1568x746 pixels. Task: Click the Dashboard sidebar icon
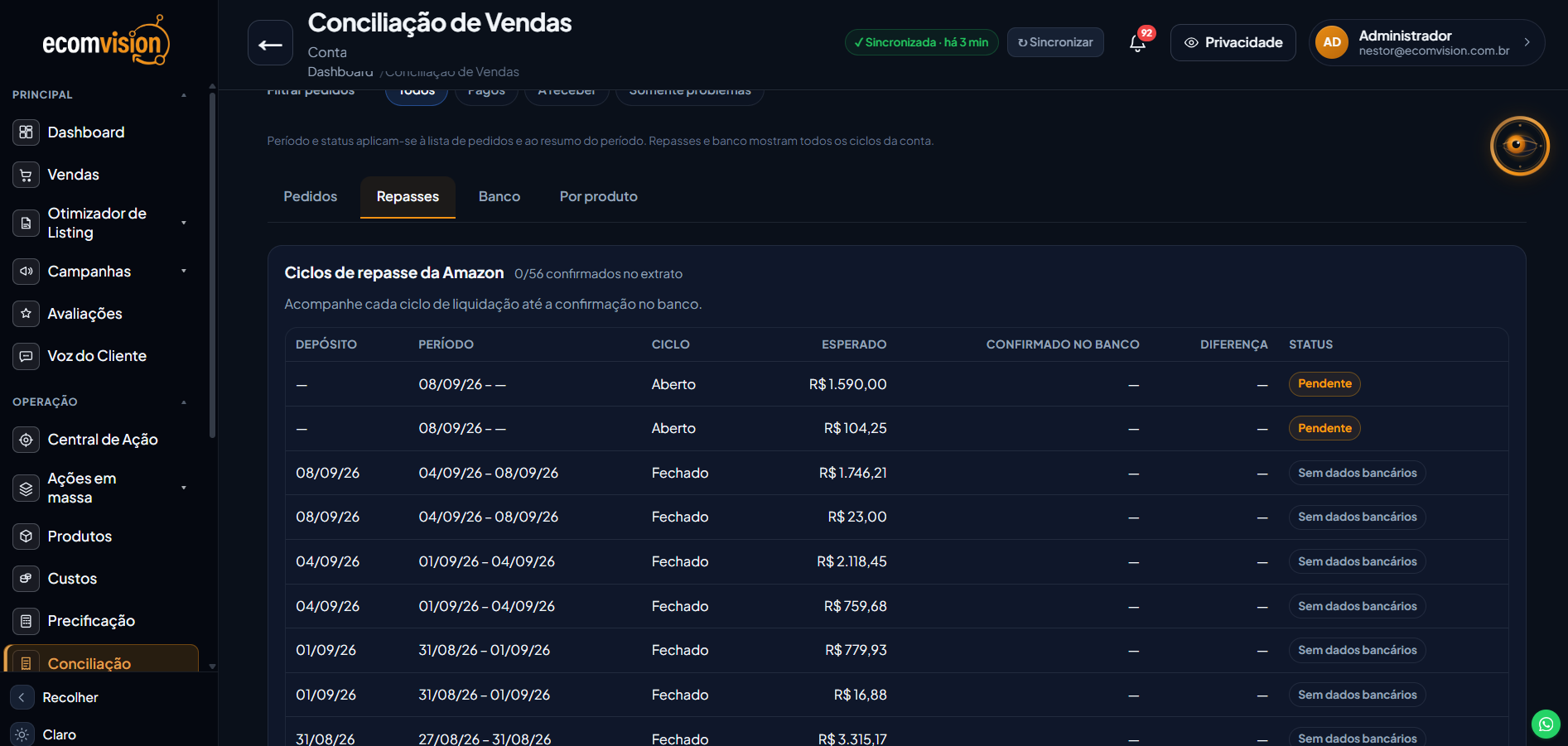[26, 132]
